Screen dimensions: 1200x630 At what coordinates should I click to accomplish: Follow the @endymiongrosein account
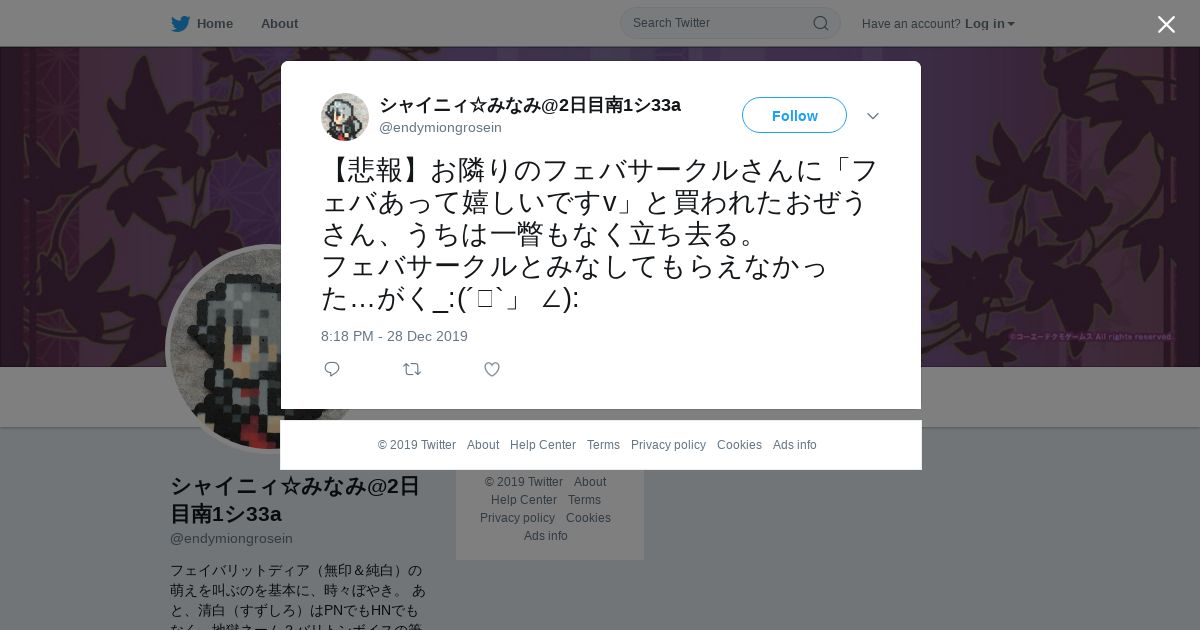(x=794, y=115)
